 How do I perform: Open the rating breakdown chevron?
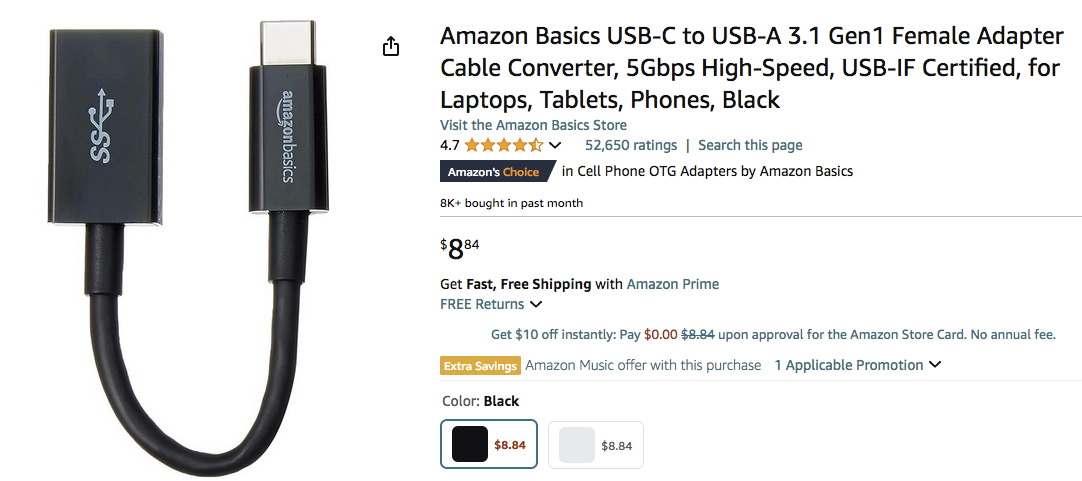pyautogui.click(x=556, y=146)
